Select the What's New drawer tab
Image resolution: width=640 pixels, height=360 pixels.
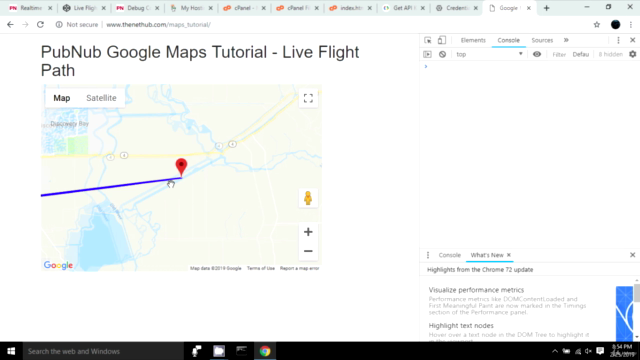point(487,255)
